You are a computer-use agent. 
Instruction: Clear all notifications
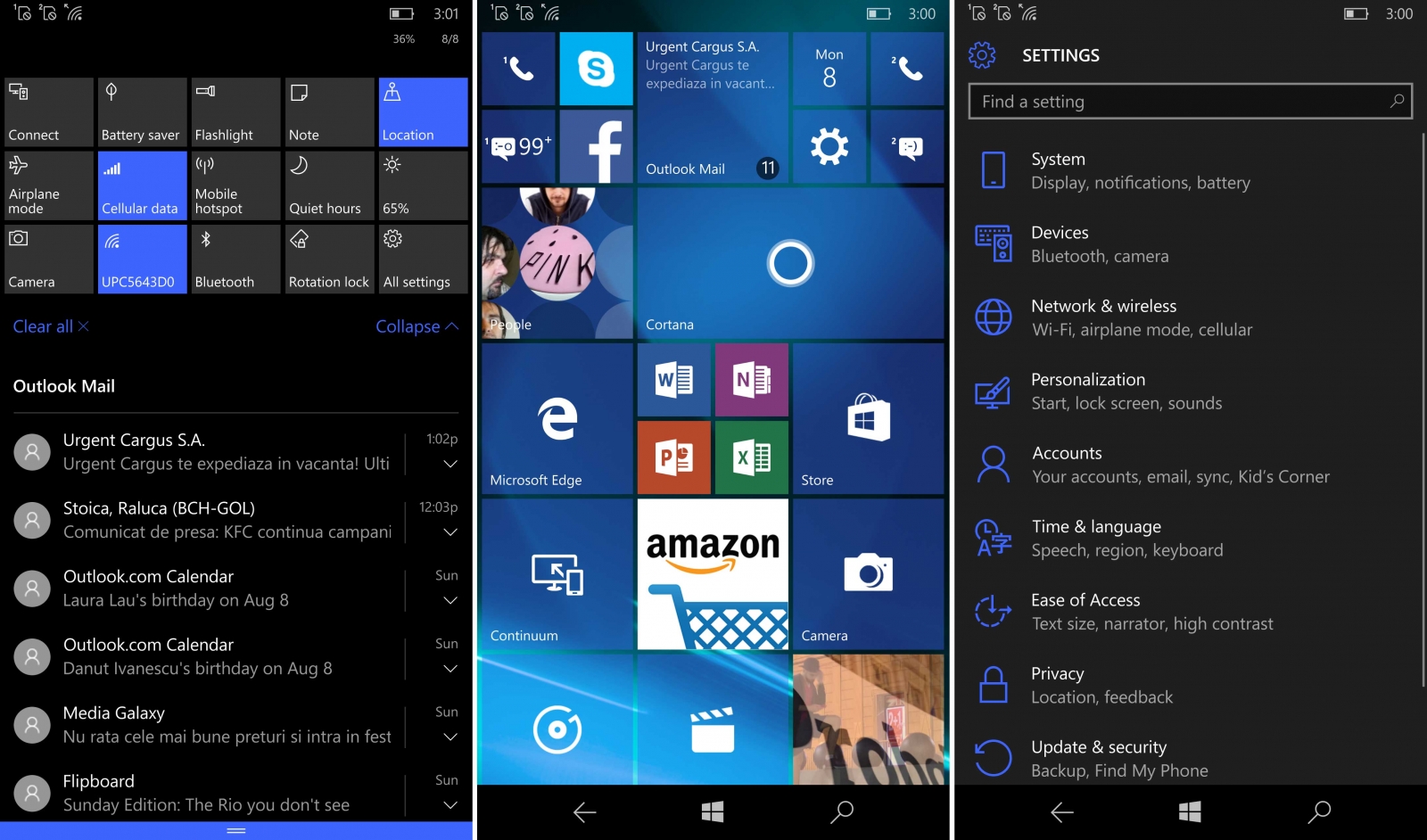pos(51,326)
